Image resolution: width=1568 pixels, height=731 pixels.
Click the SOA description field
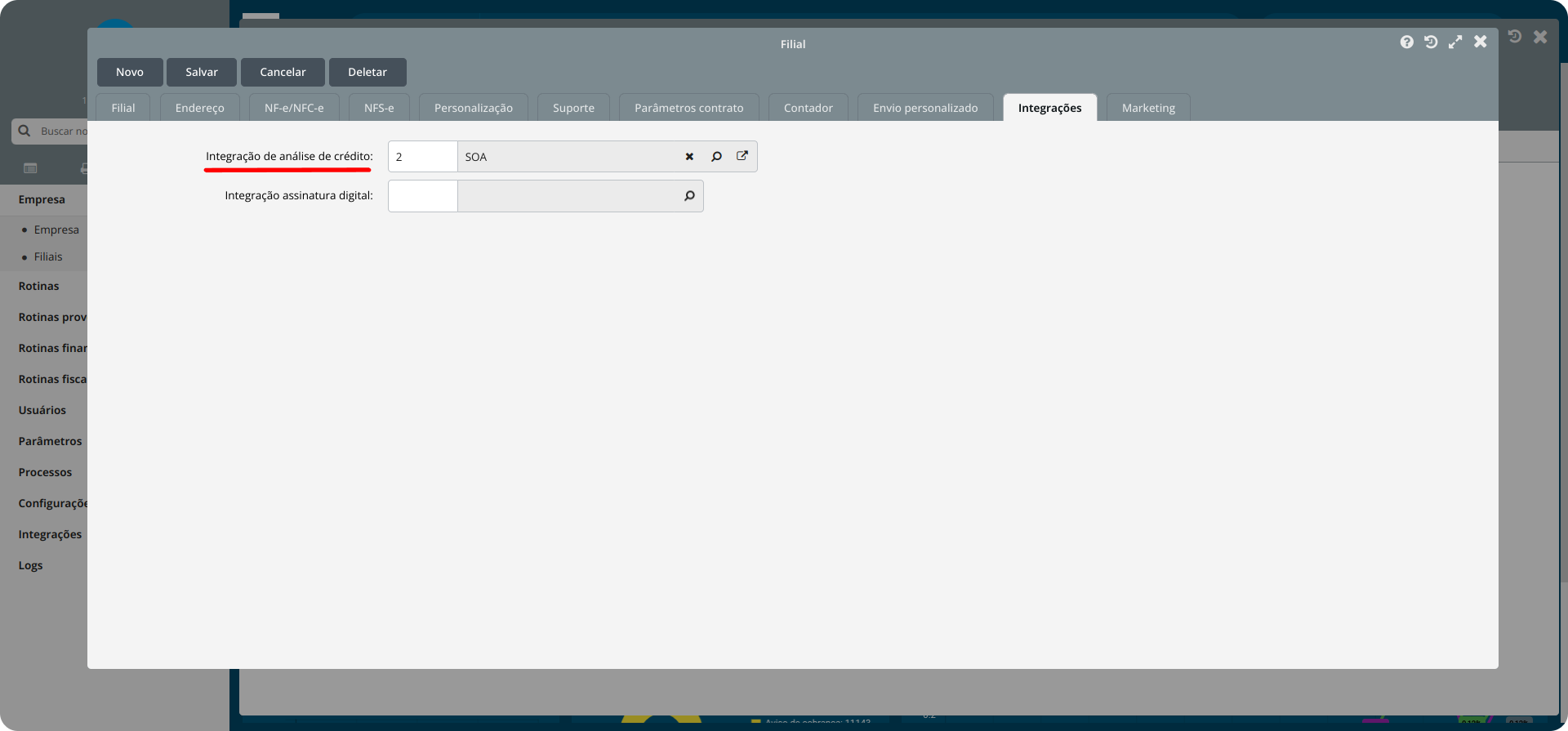[569, 157]
